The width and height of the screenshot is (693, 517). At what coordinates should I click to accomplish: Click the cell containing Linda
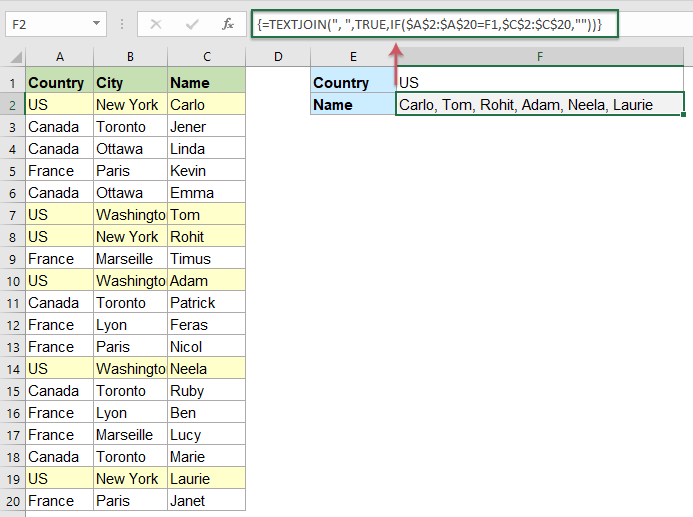tap(206, 149)
